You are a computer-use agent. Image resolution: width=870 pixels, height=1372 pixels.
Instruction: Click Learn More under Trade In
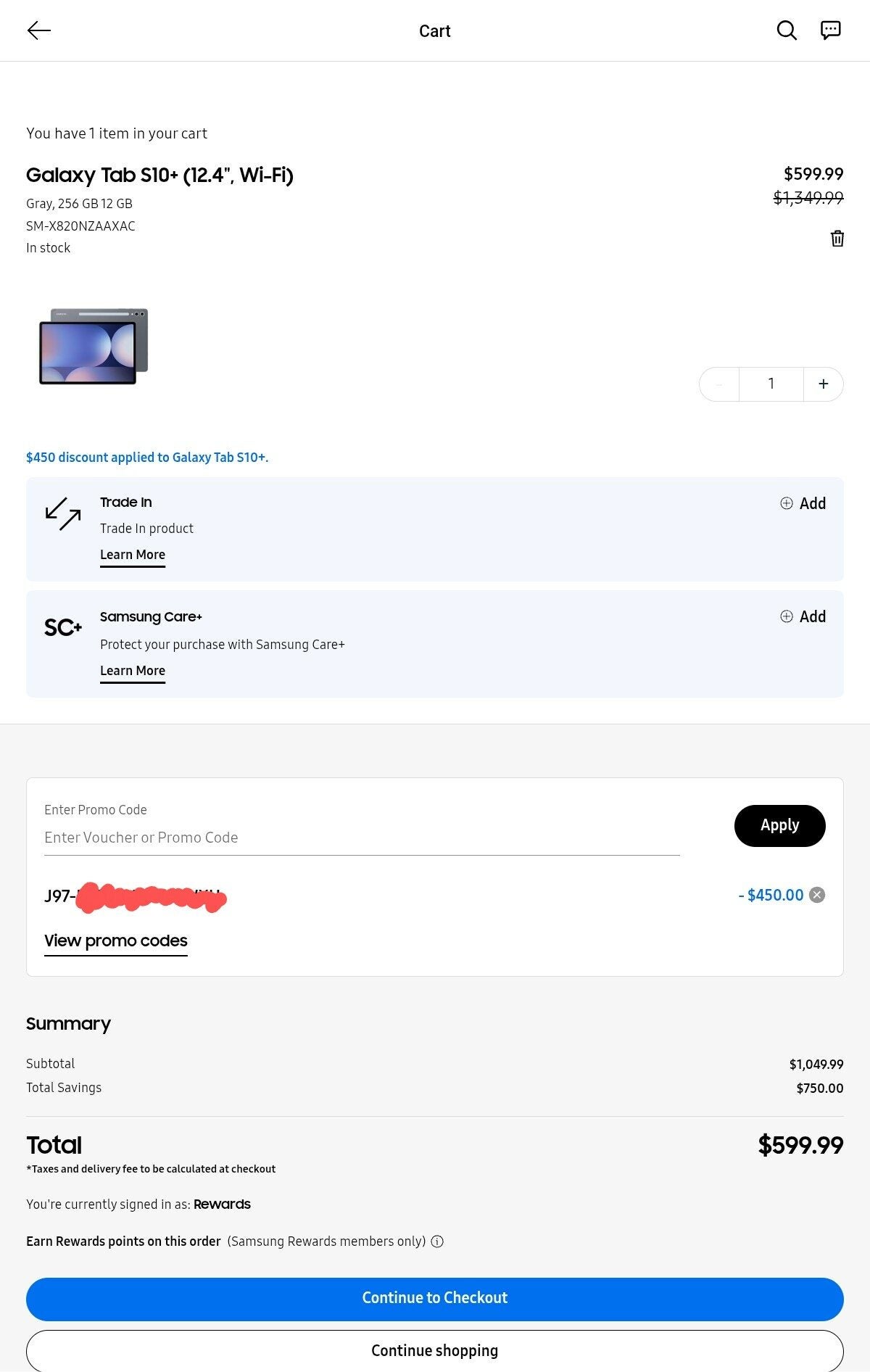pyautogui.click(x=133, y=555)
